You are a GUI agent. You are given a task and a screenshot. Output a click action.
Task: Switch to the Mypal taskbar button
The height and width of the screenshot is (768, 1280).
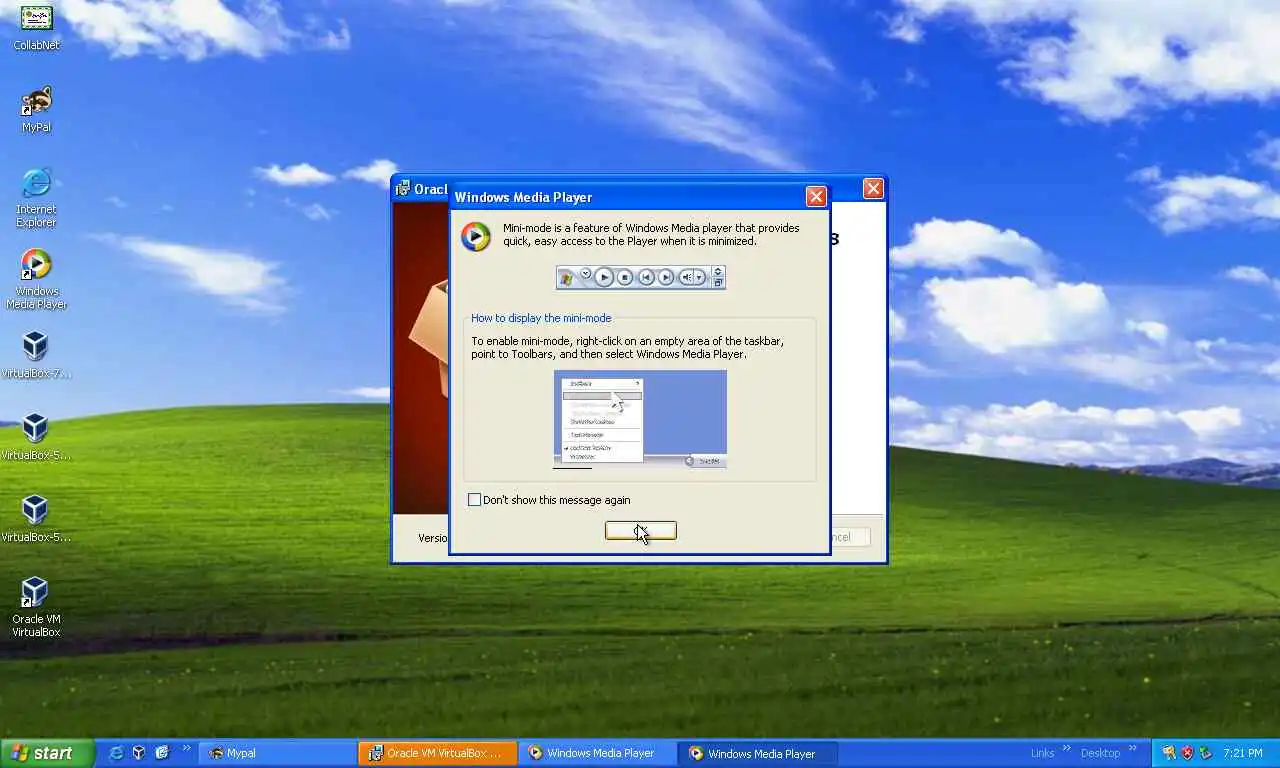point(278,753)
